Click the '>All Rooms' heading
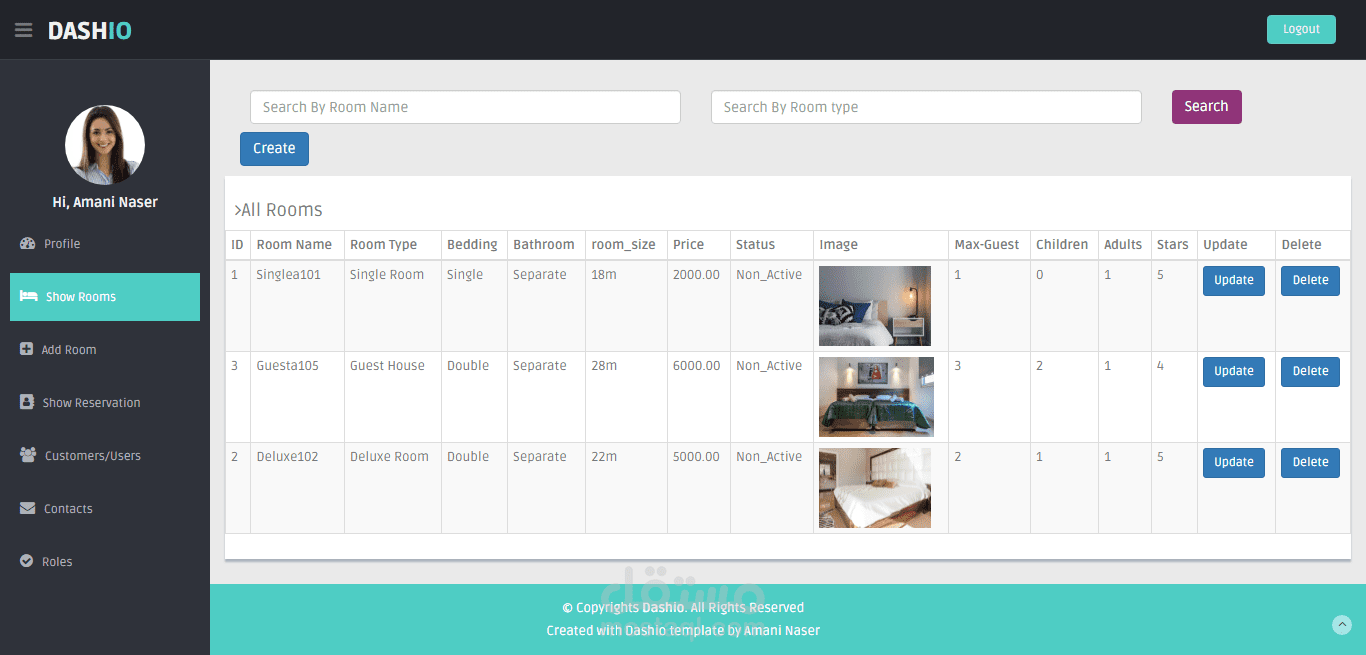1366x655 pixels. (x=278, y=210)
